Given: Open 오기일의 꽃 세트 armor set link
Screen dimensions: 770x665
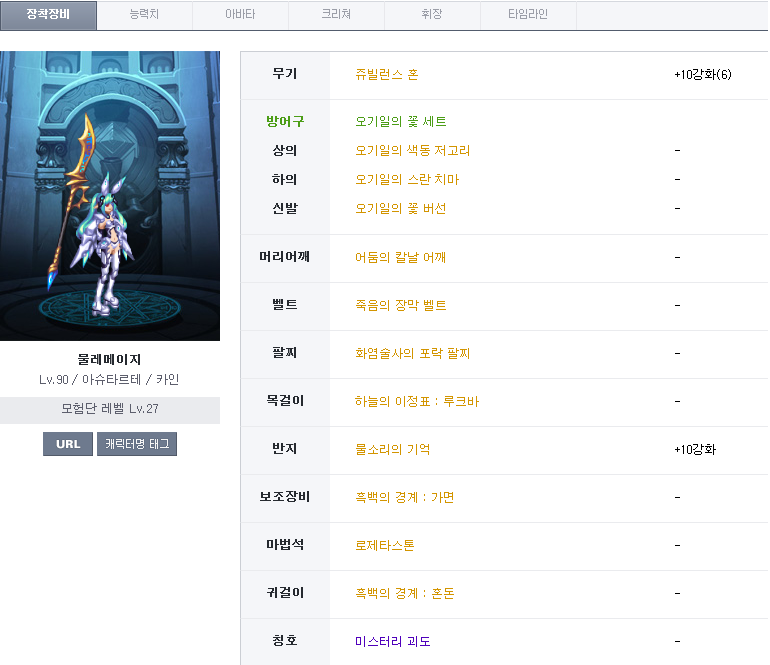Looking at the screenshot, I should point(401,122).
